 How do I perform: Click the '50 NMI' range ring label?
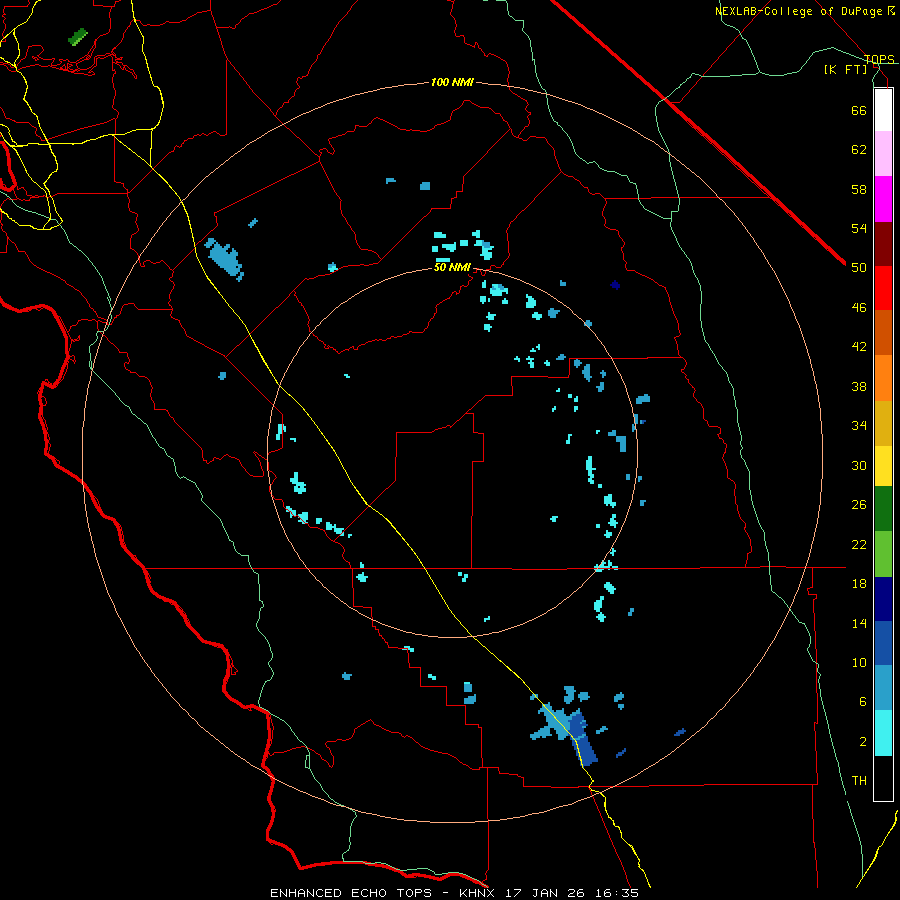452,267
